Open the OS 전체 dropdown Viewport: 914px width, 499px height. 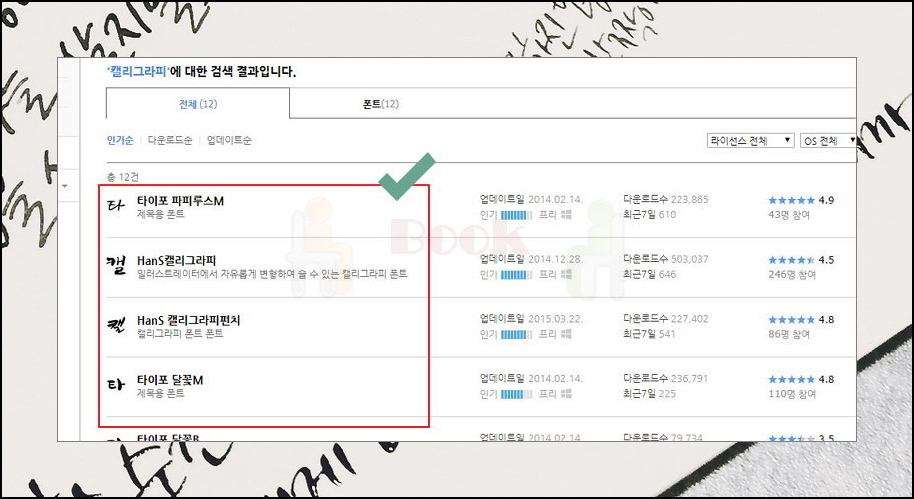coord(828,140)
